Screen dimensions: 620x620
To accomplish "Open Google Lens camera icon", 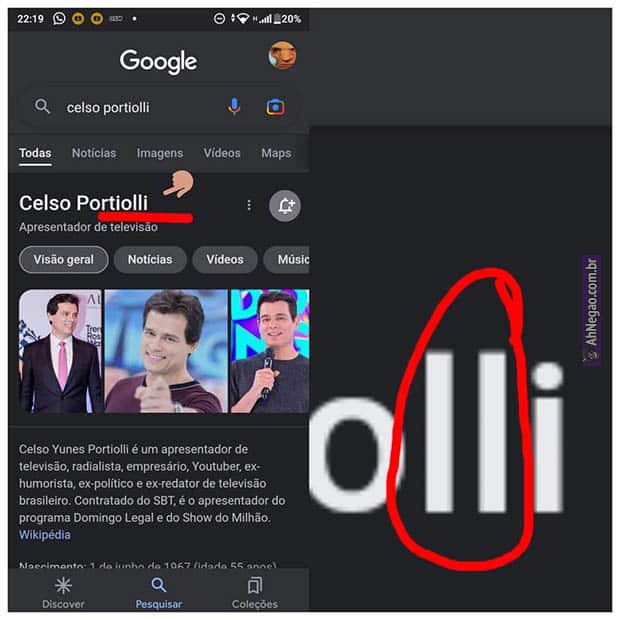I will [276, 107].
